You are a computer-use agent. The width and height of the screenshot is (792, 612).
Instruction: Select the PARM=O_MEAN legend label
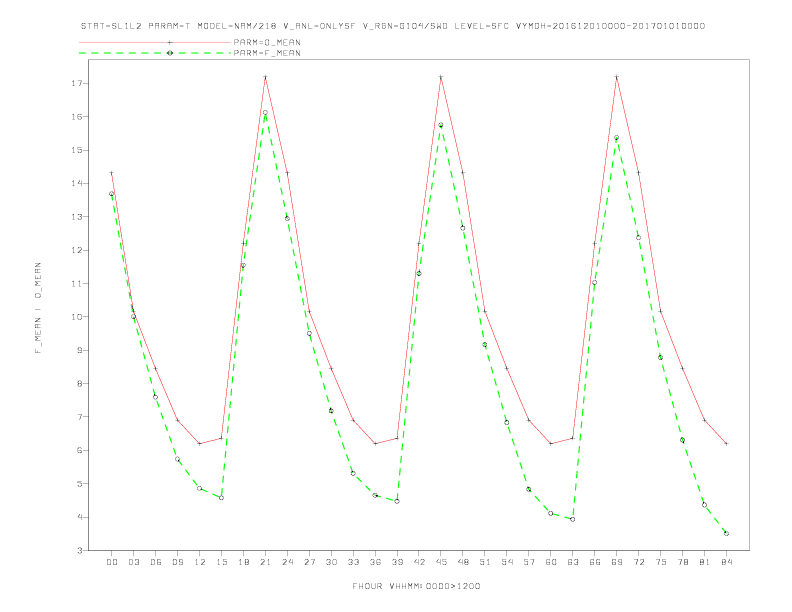pos(267,42)
